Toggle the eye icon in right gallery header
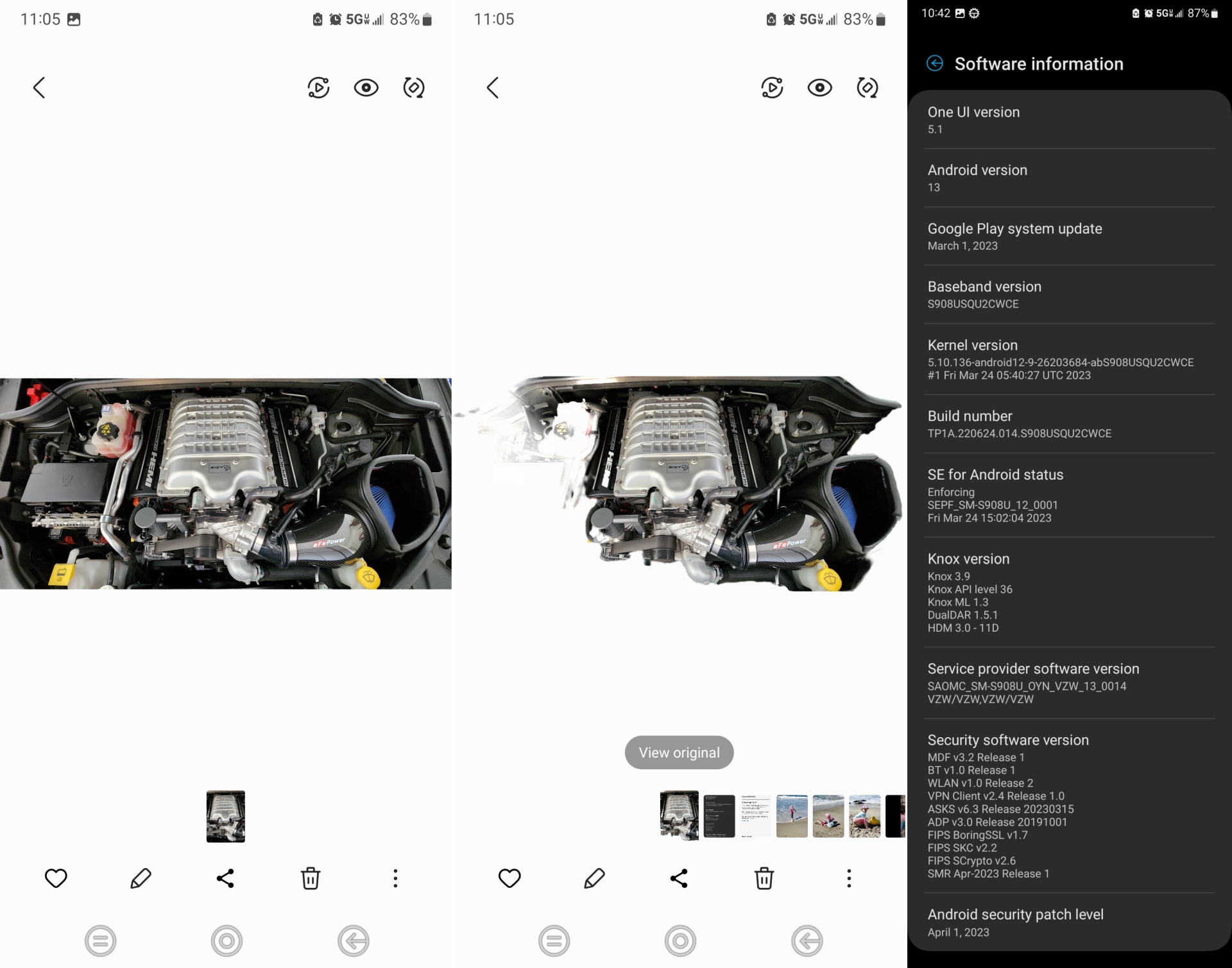1232x968 pixels. click(819, 88)
